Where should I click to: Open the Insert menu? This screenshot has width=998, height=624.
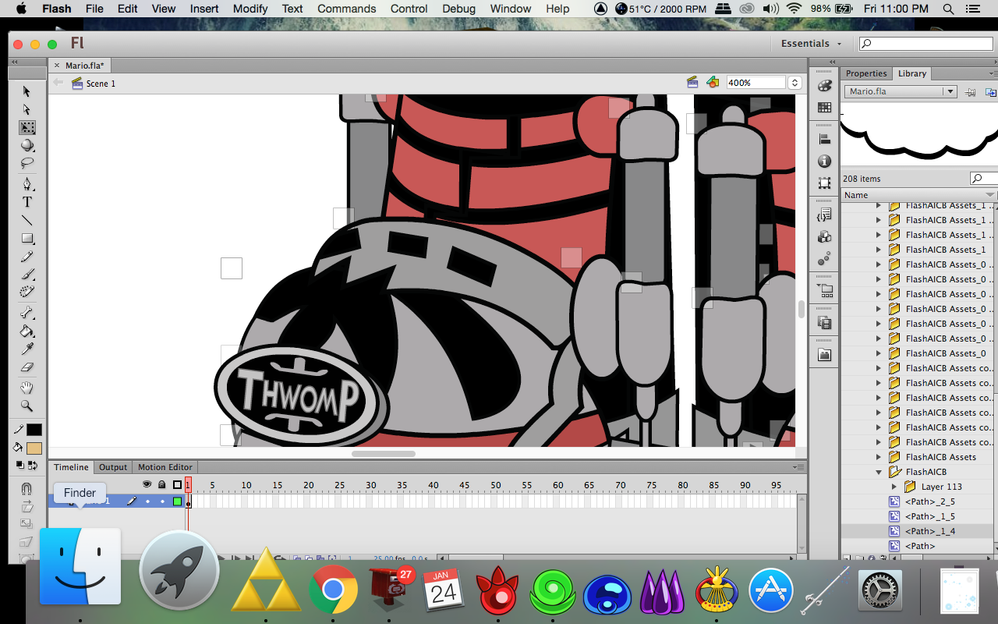pyautogui.click(x=204, y=9)
